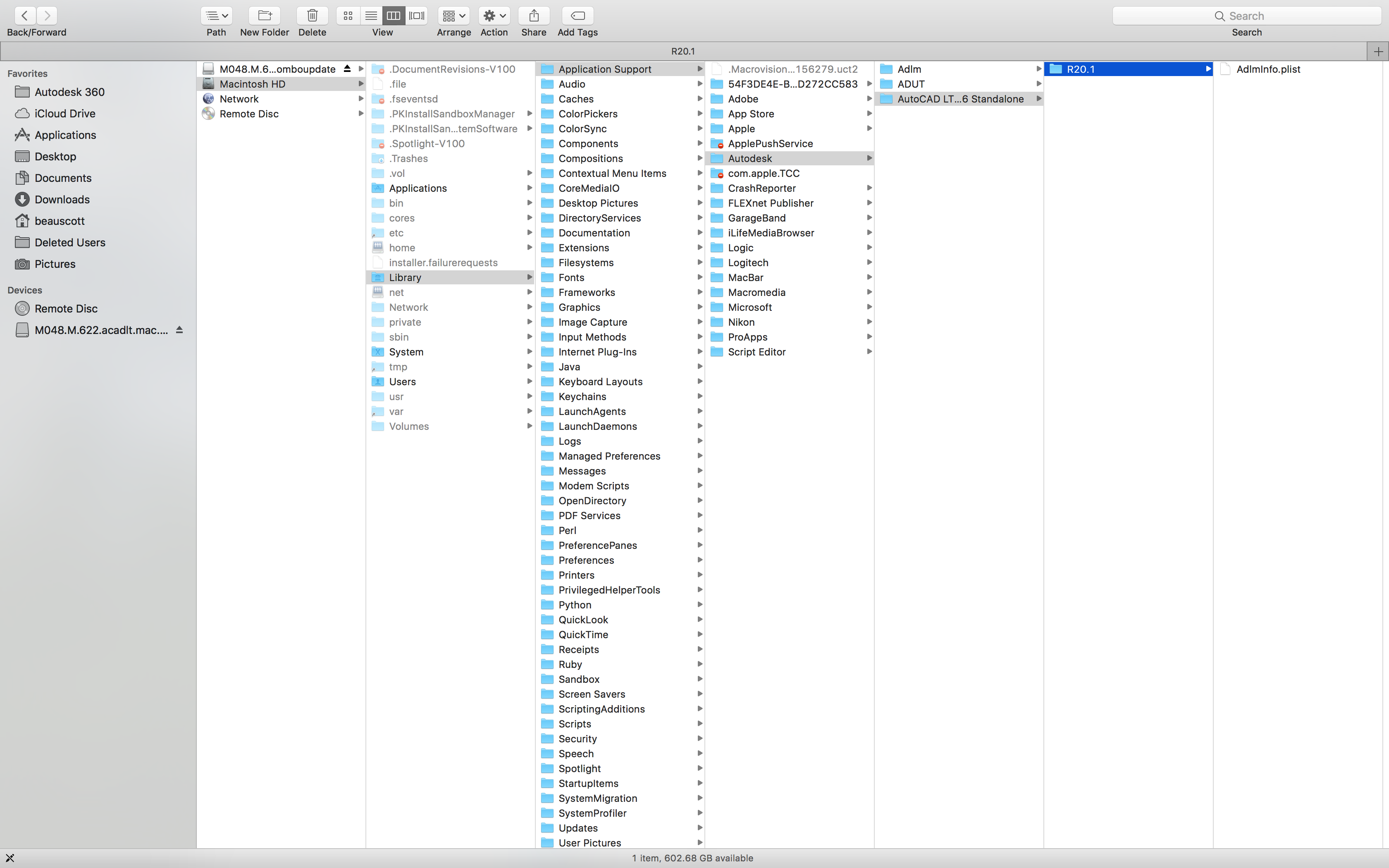Switch to list view mode
This screenshot has width=1389, height=868.
pyautogui.click(x=371, y=16)
